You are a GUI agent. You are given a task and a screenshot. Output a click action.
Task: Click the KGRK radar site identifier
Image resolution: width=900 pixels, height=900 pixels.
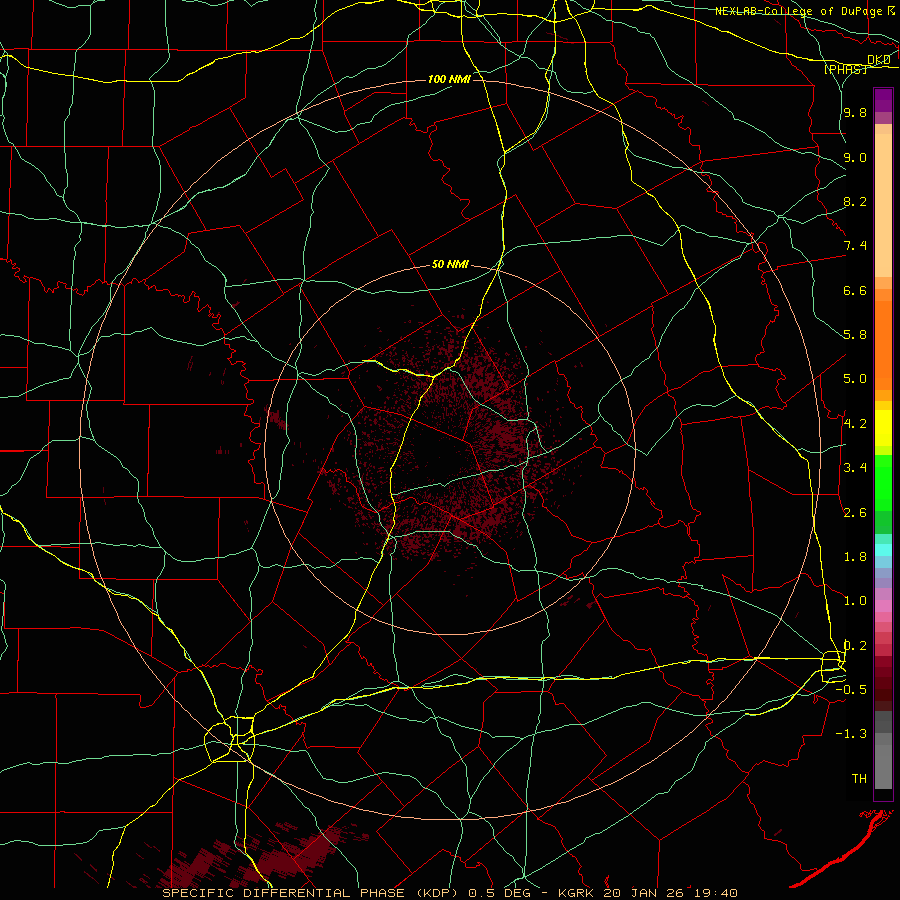coord(577,893)
